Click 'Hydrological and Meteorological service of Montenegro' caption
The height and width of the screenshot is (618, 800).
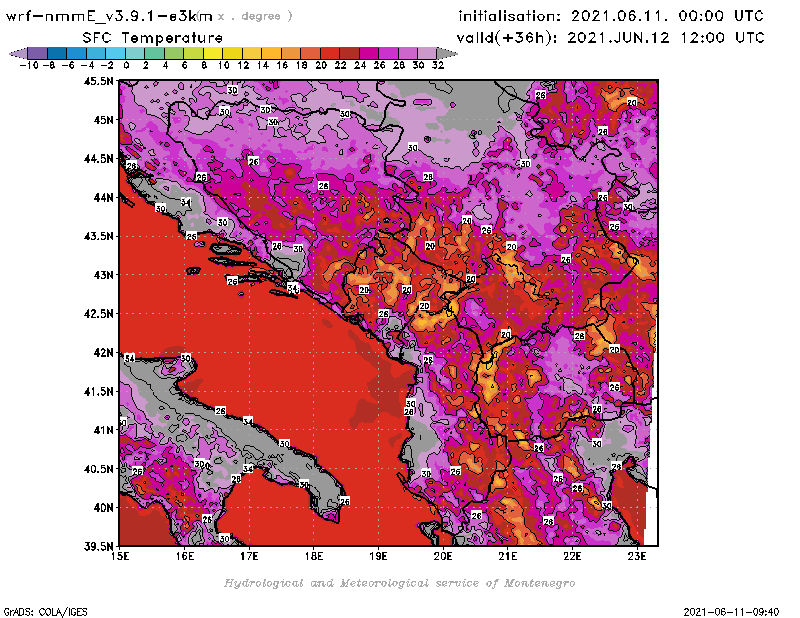tap(399, 583)
